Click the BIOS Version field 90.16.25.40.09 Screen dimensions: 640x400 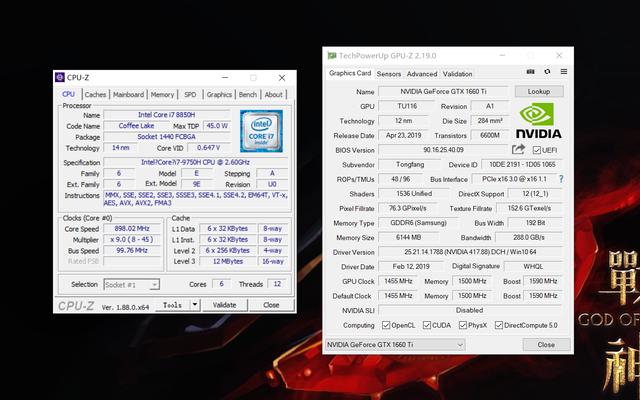[443, 150]
